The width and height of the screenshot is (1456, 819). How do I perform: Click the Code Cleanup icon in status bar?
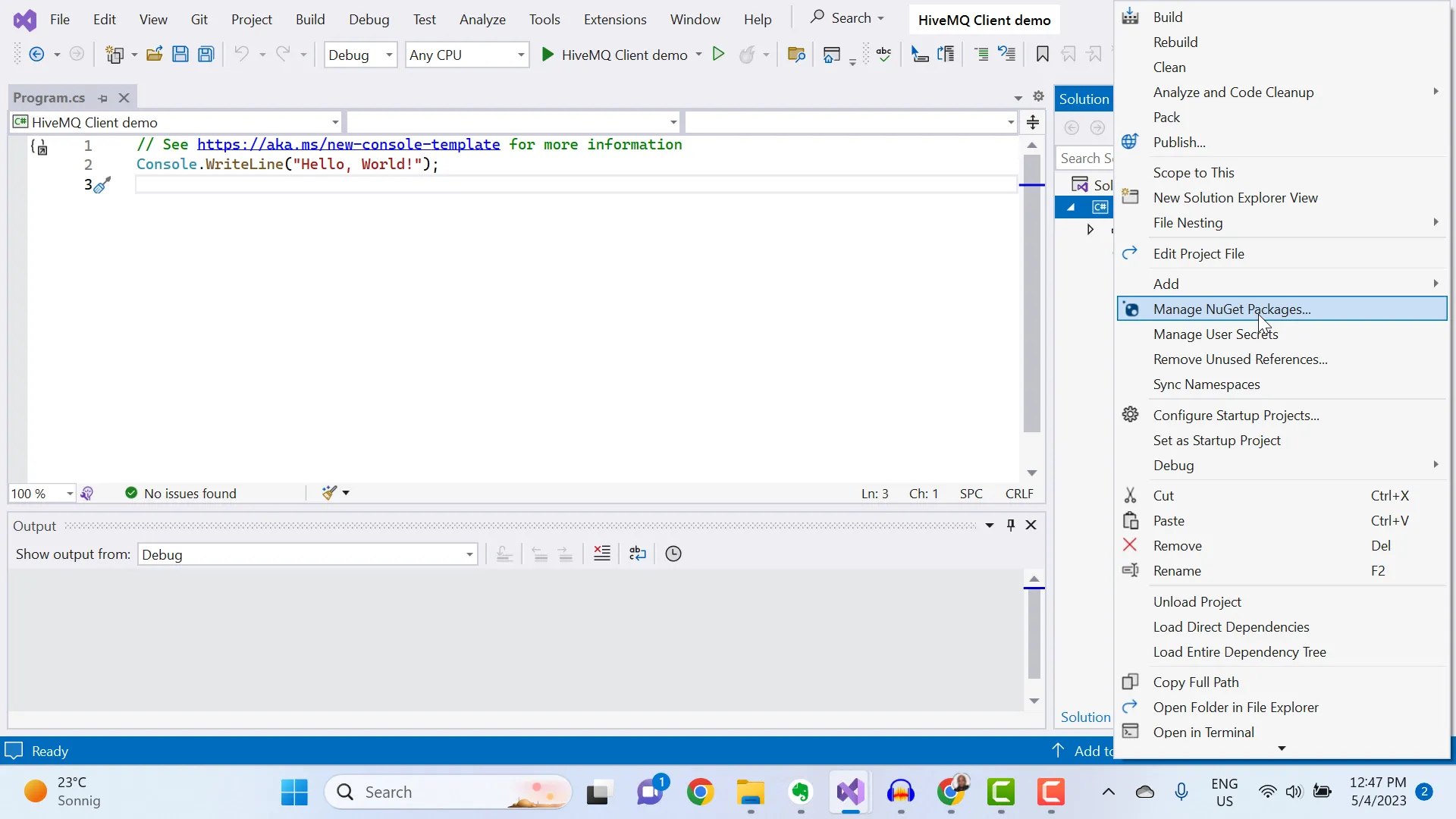(x=329, y=493)
